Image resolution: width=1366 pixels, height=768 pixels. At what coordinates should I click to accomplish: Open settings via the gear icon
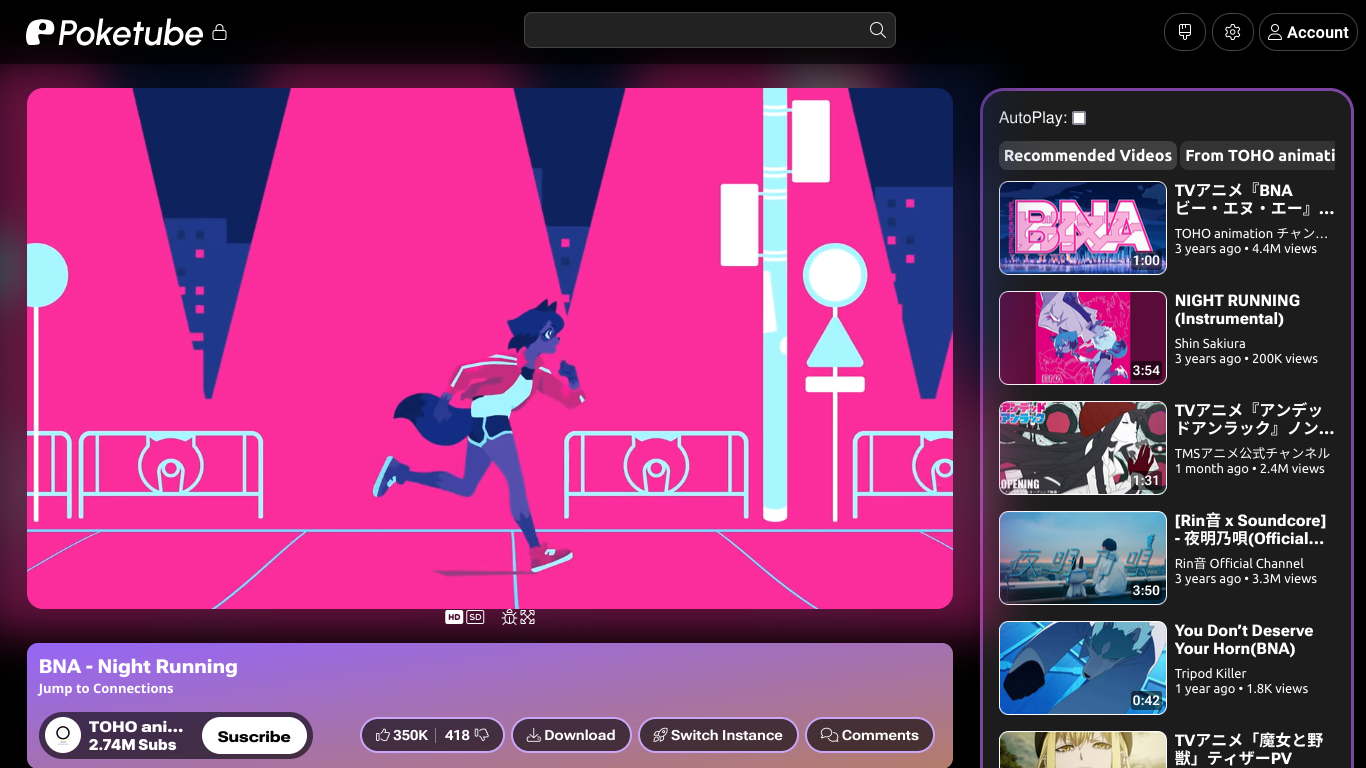1232,32
